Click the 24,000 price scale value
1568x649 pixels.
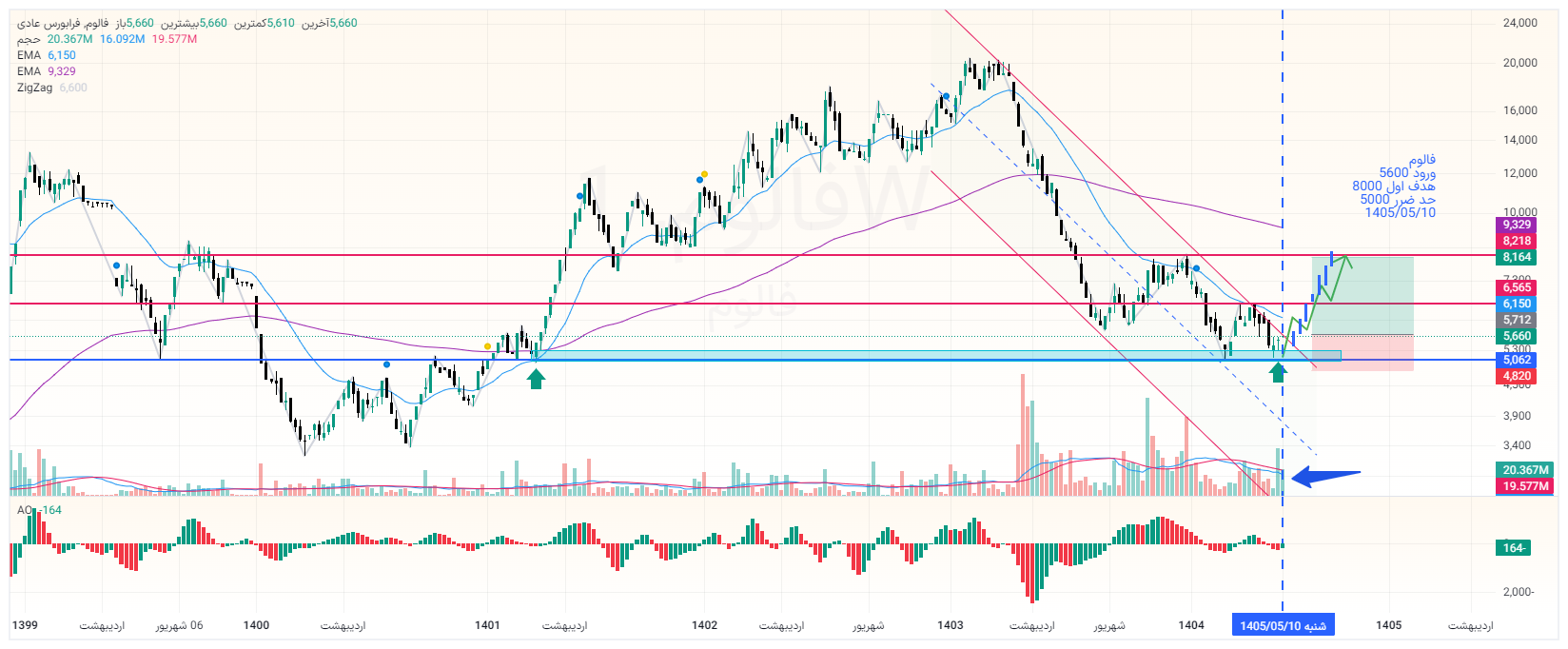click(1519, 23)
